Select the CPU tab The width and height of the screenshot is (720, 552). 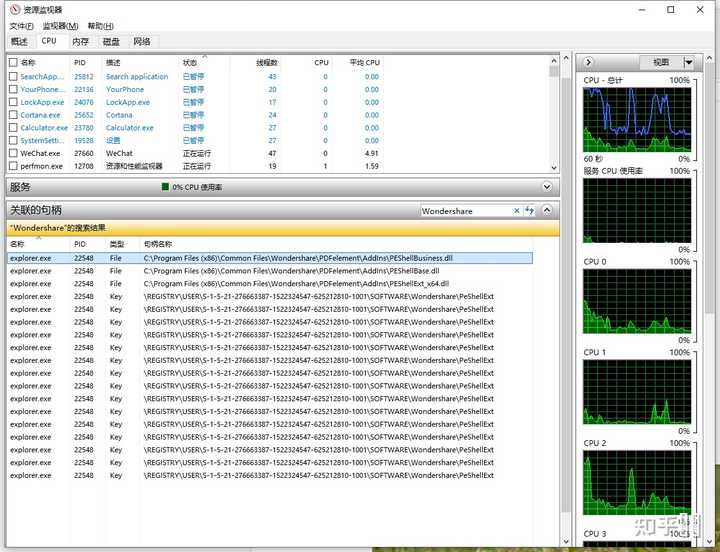pyautogui.click(x=49, y=41)
